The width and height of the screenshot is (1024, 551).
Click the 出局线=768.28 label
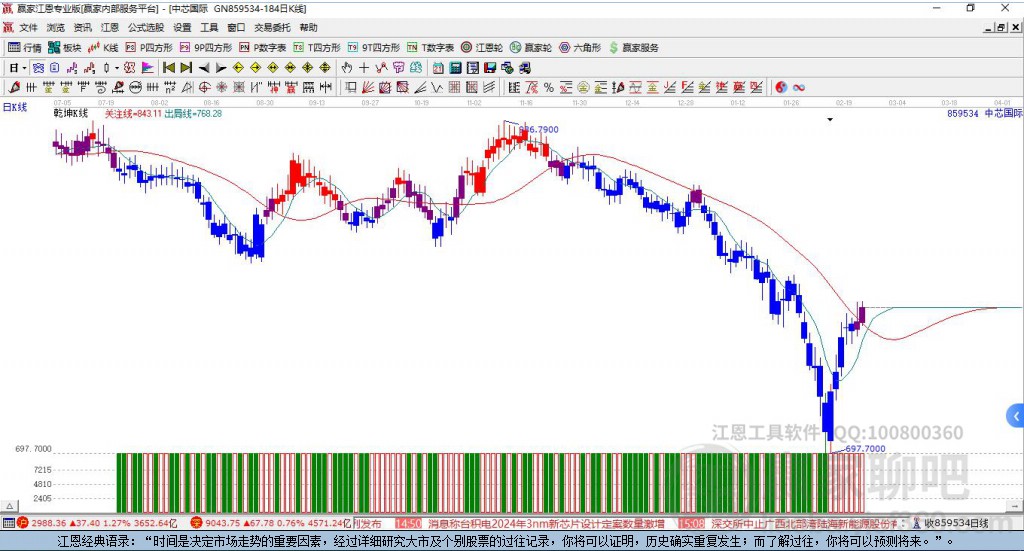point(193,114)
